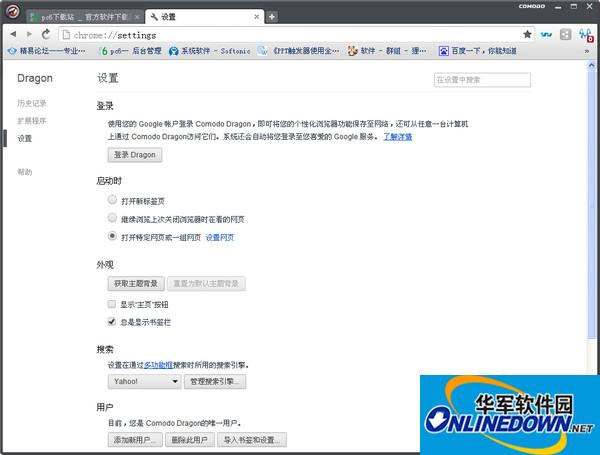Switch to the pc6下载站 tab
This screenshot has width=600, height=455.
click(85, 17)
